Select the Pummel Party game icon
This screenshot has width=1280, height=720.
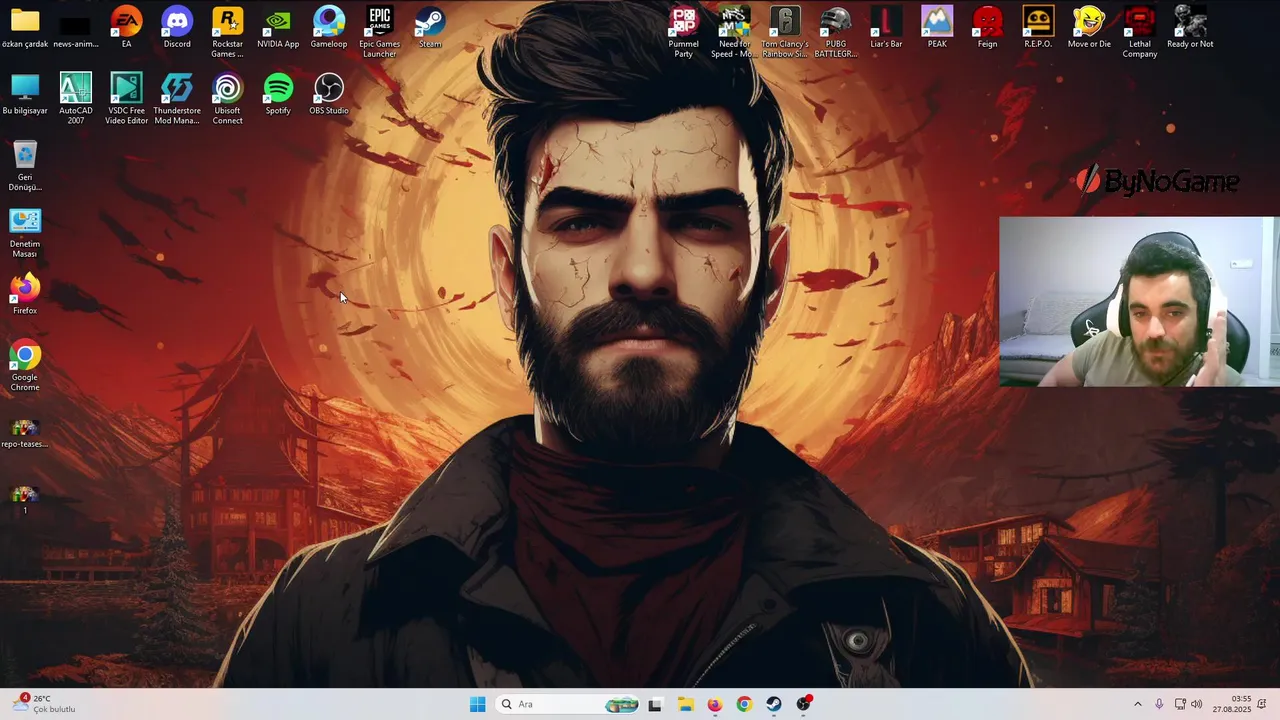click(683, 32)
